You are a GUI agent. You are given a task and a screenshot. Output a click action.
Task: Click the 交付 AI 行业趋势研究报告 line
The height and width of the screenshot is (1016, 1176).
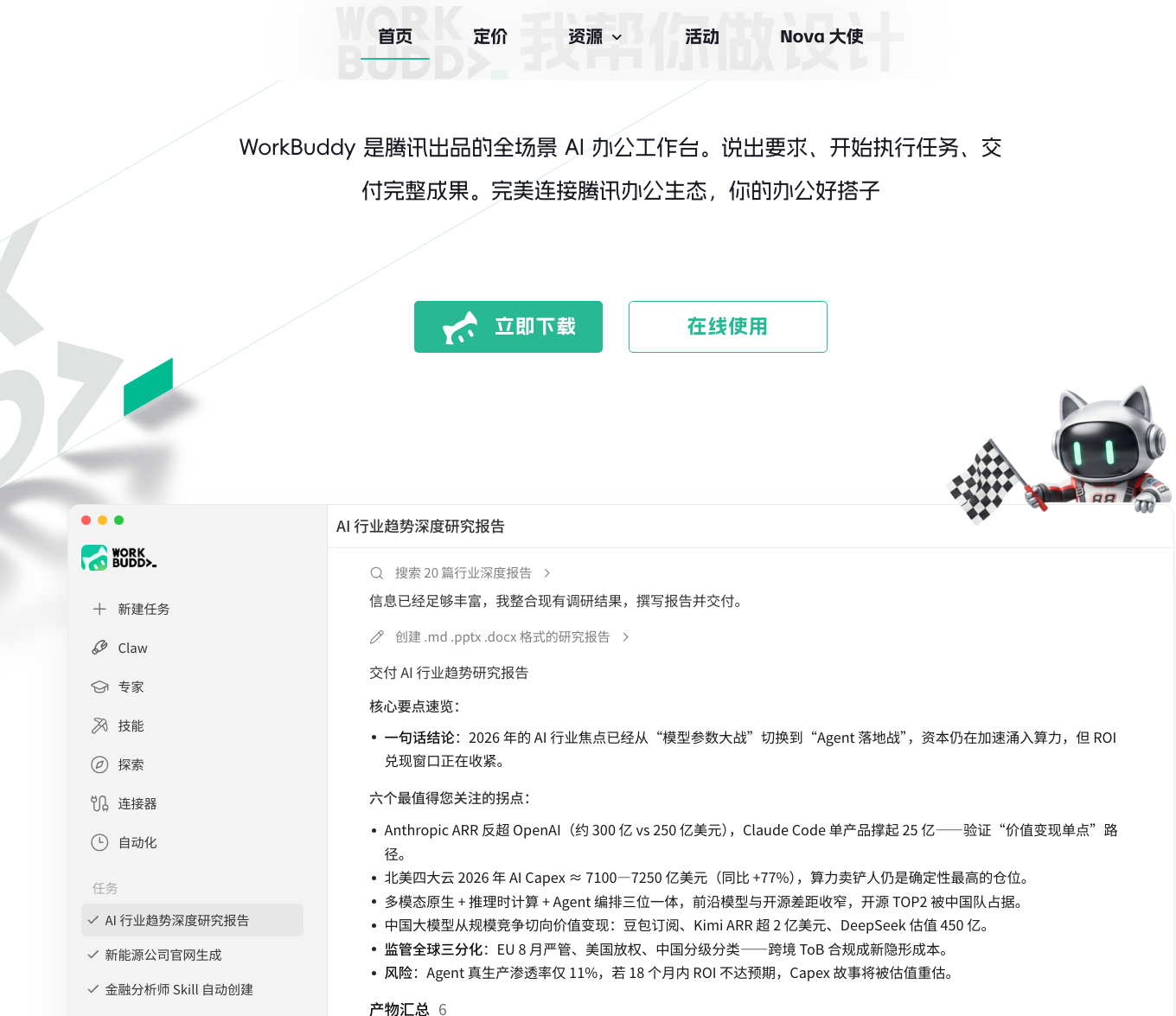pyautogui.click(x=449, y=673)
